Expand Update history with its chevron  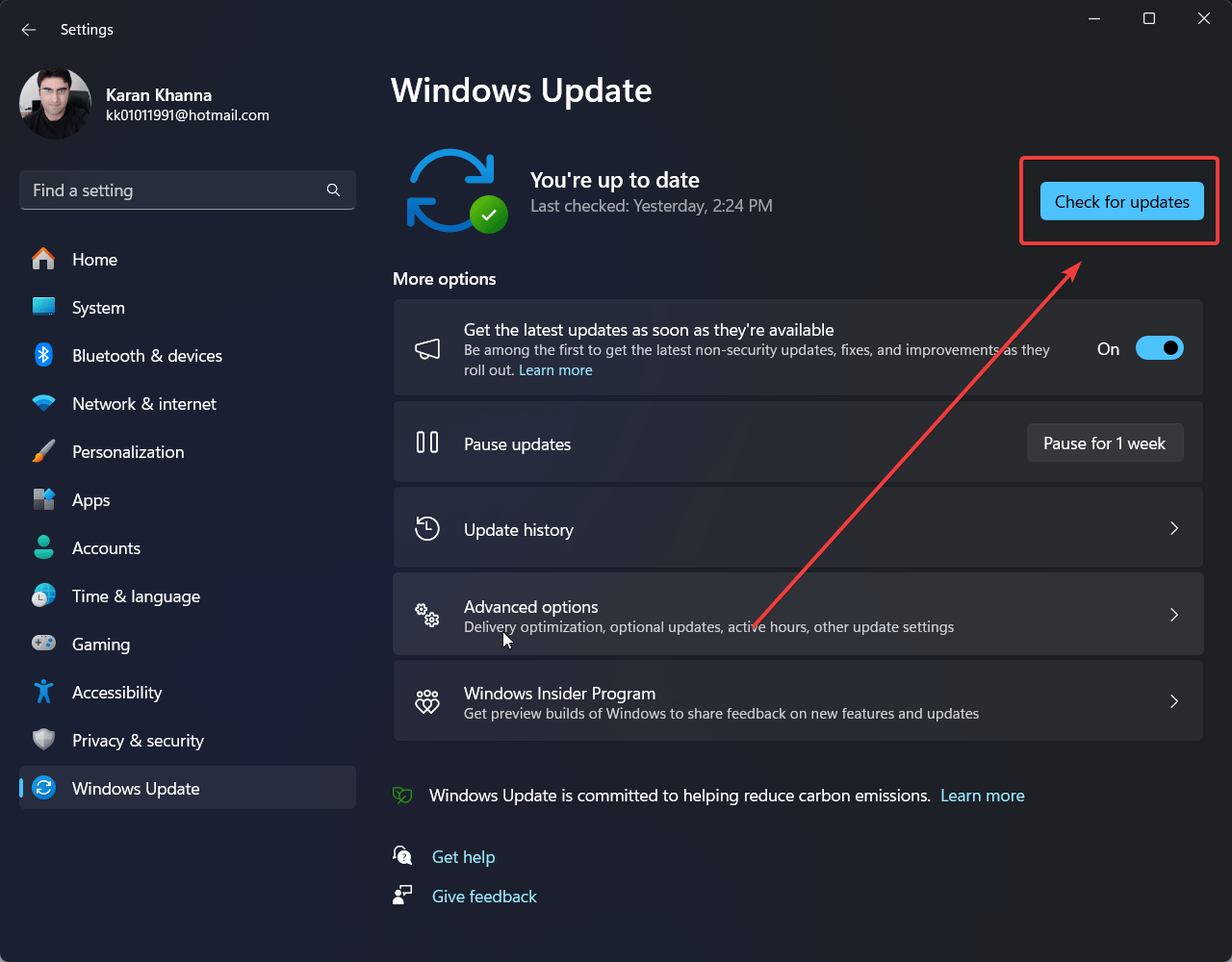(x=1173, y=529)
